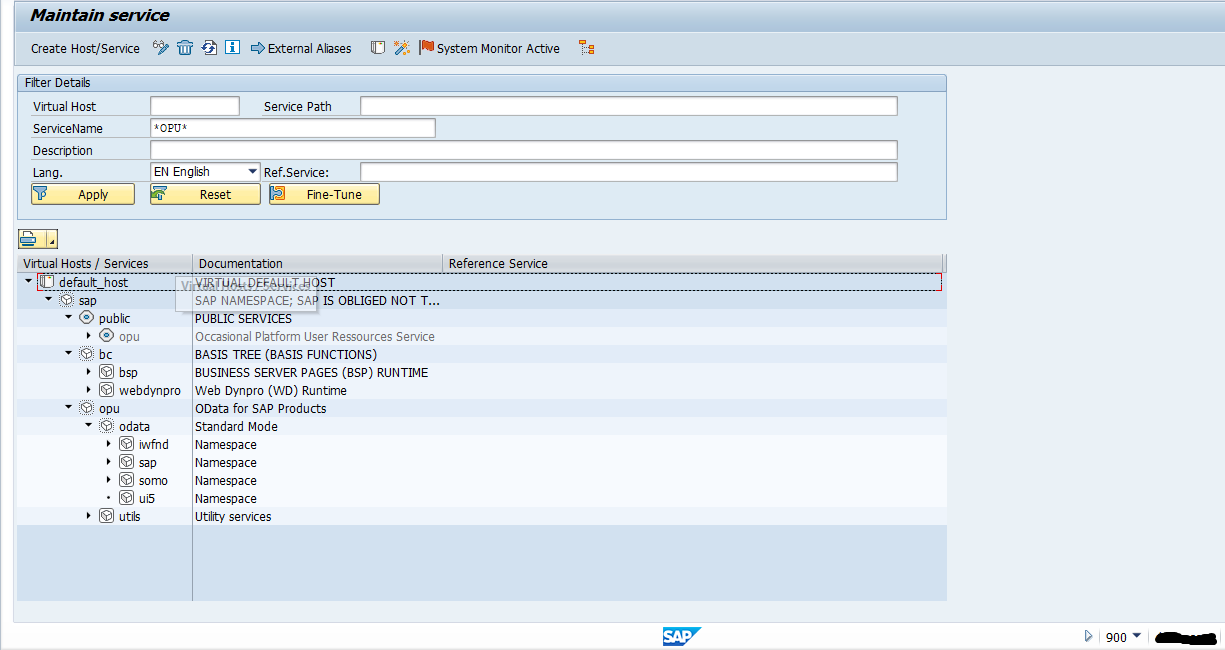Click the Description input field
This screenshot has width=1225, height=650.
[x=524, y=150]
